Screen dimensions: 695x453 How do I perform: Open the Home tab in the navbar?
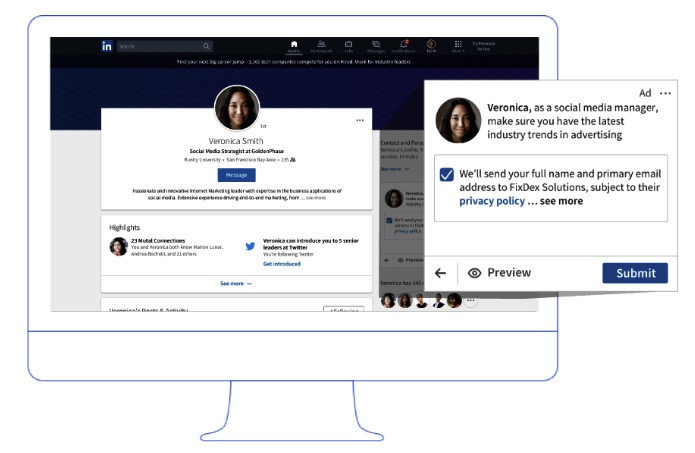[x=294, y=47]
